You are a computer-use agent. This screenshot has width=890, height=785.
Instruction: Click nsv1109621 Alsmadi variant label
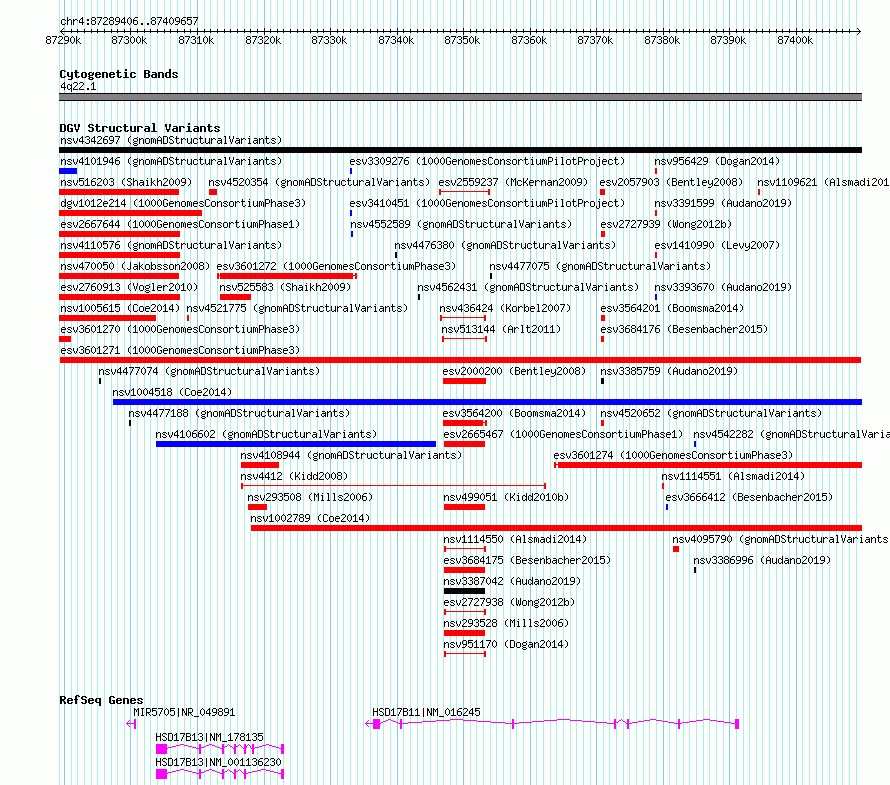823,182
